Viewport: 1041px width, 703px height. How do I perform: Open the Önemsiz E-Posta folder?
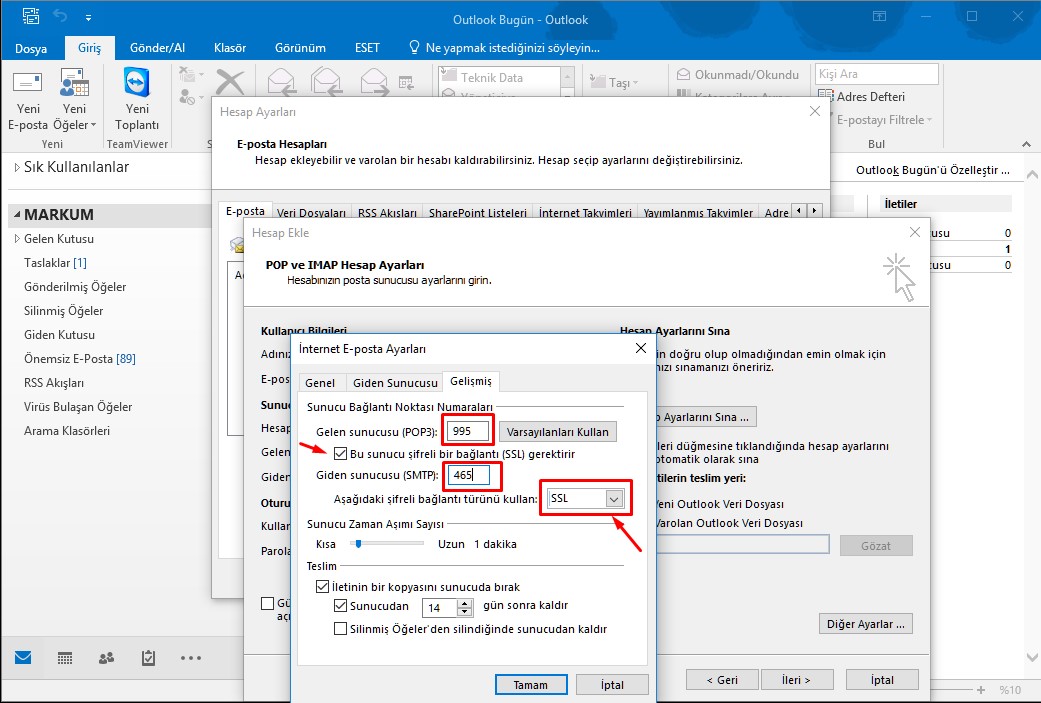[x=80, y=358]
